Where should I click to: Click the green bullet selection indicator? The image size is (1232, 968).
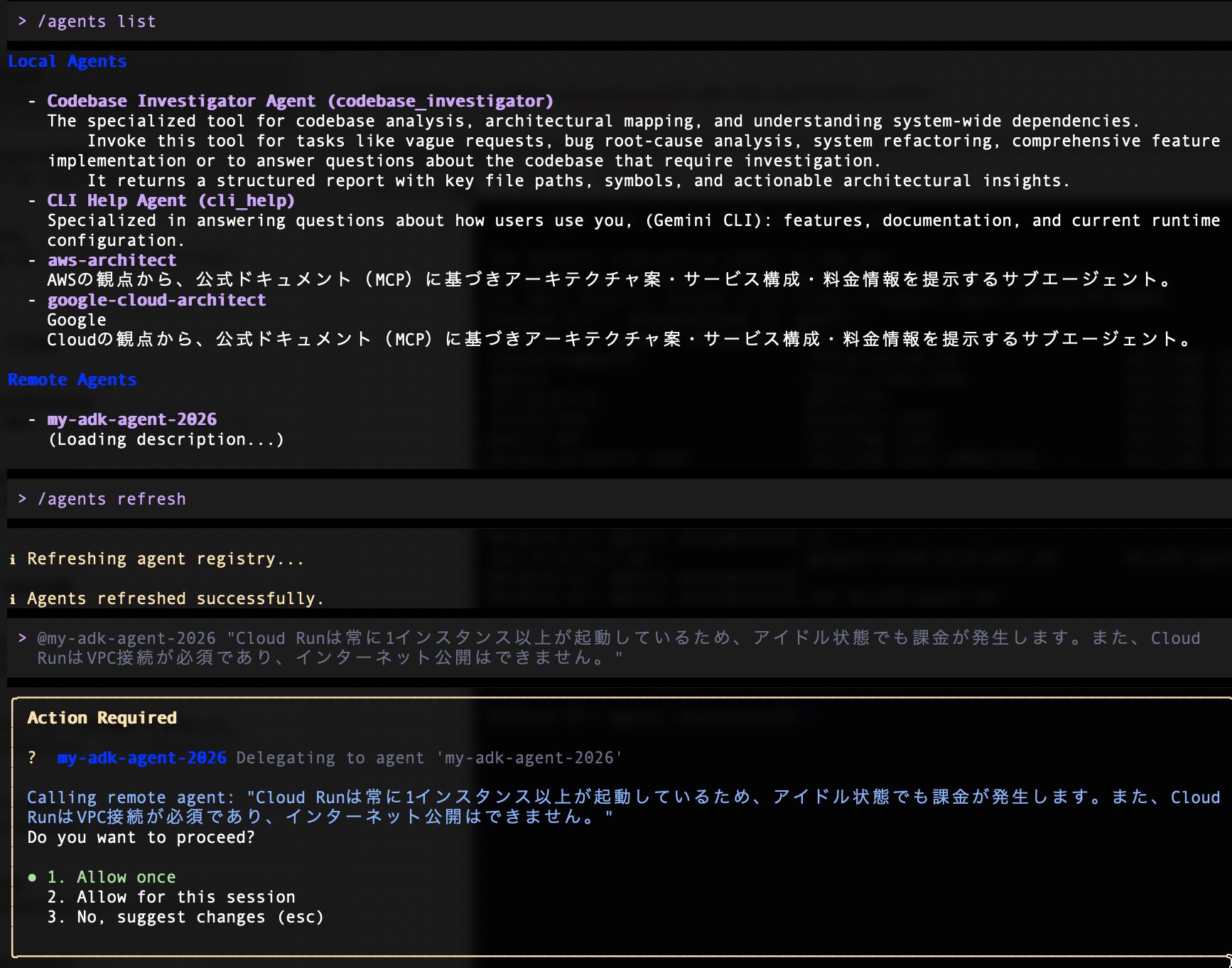coord(32,878)
